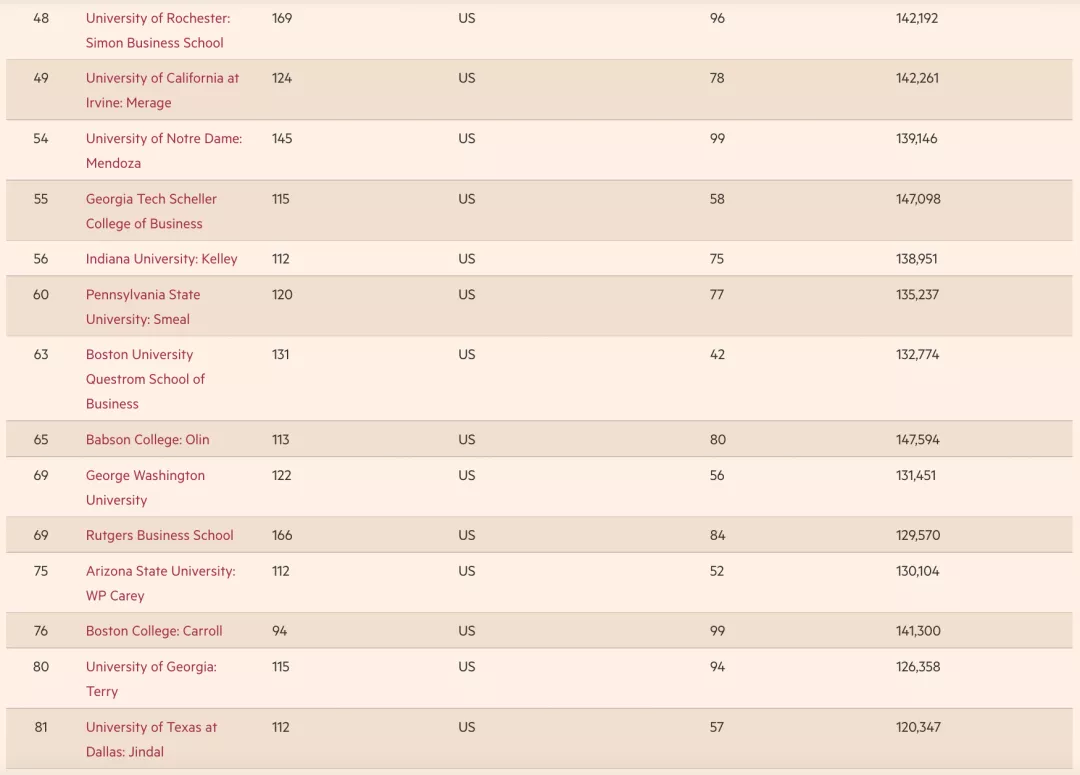Select rank 56 in Indiana Kelley row
The image size is (1080, 775).
point(41,259)
